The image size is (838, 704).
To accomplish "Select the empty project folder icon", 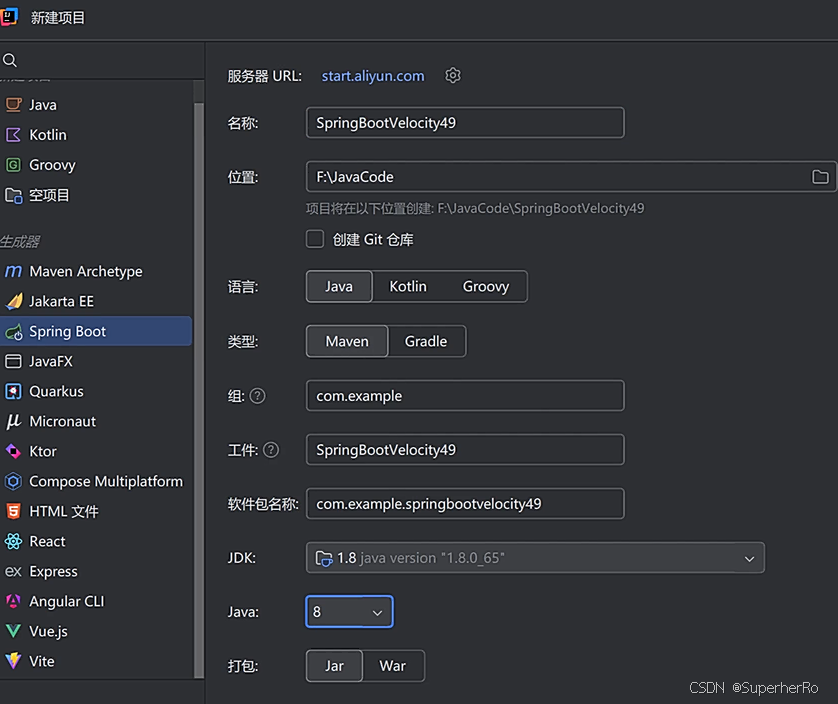I will click(13, 195).
